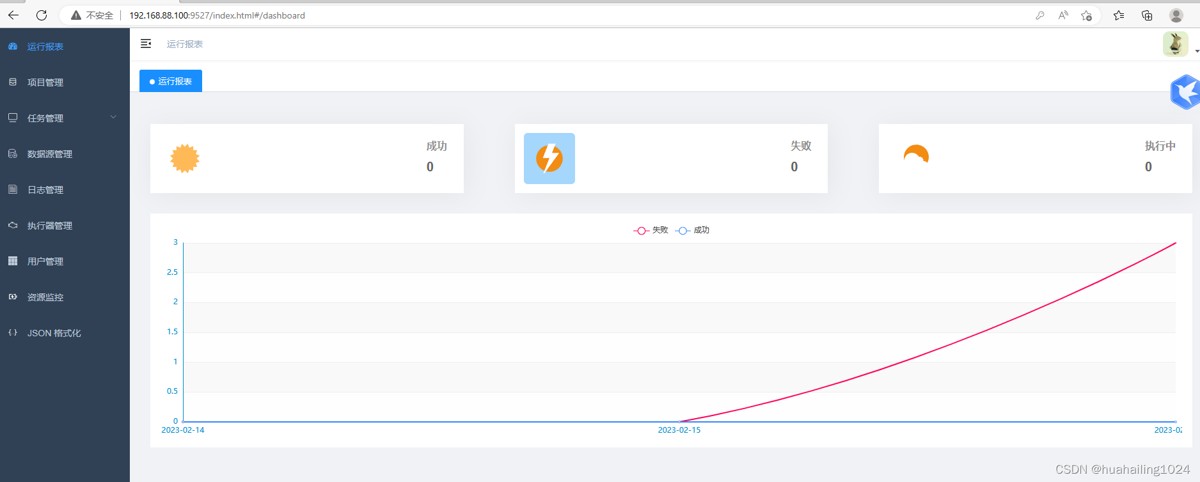The image size is (1200, 482).
Task: Go back with browser back arrow
Action: click(x=13, y=15)
